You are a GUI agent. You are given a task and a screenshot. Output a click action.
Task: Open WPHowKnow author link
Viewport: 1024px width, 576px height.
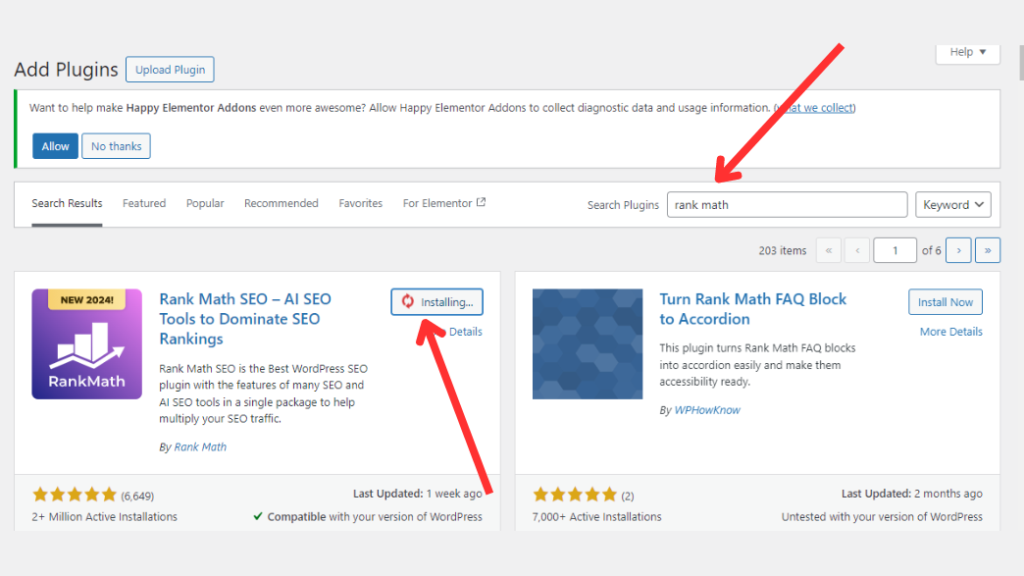(x=707, y=410)
